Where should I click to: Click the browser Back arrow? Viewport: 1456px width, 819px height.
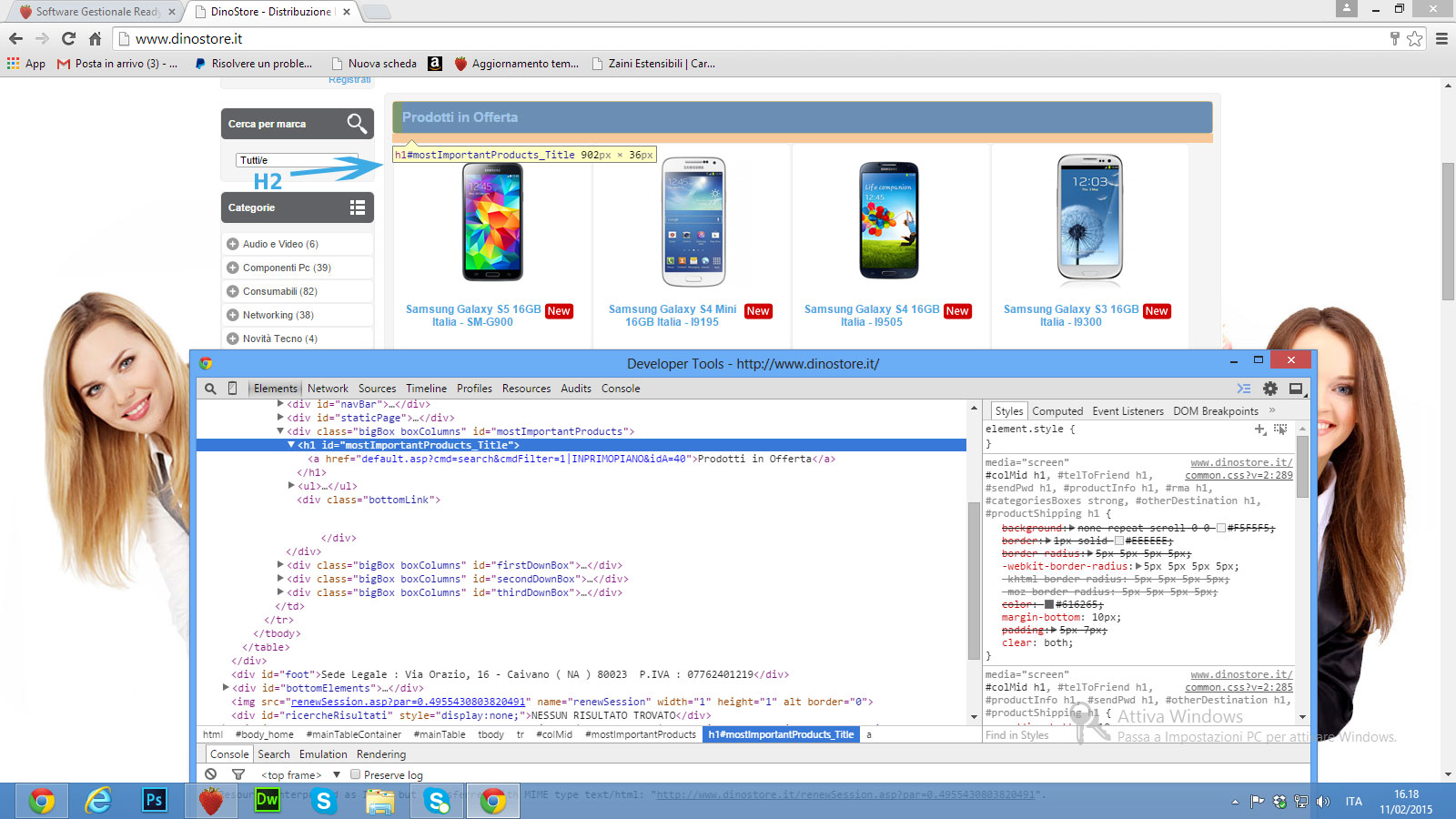click(x=15, y=38)
